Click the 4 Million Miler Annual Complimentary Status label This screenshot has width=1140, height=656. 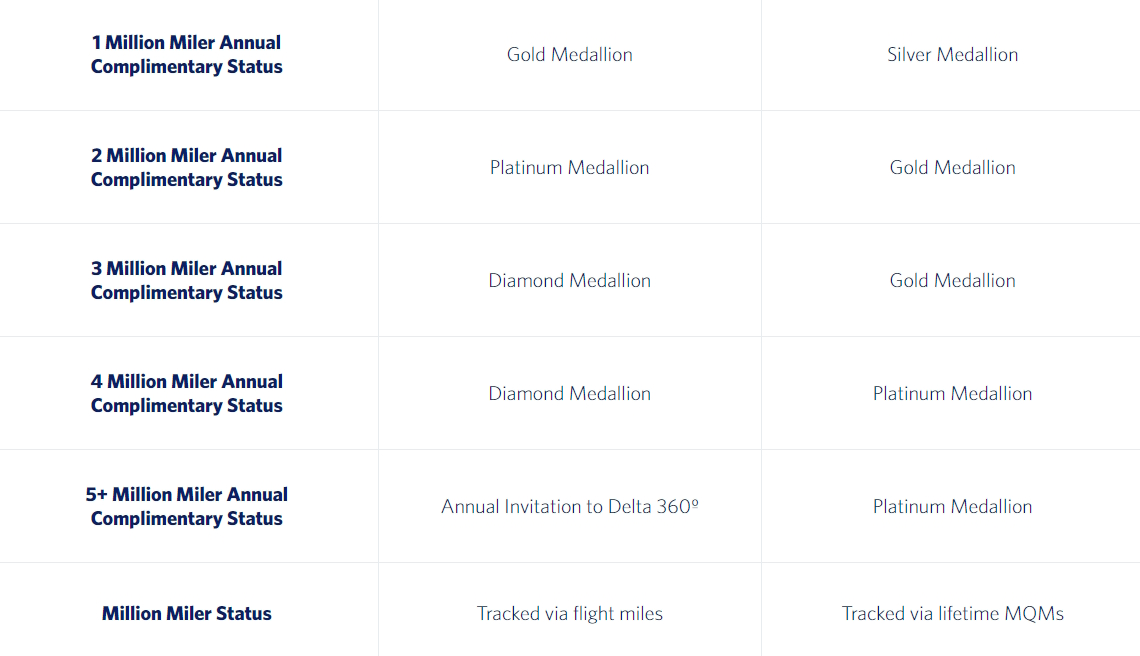(x=186, y=394)
